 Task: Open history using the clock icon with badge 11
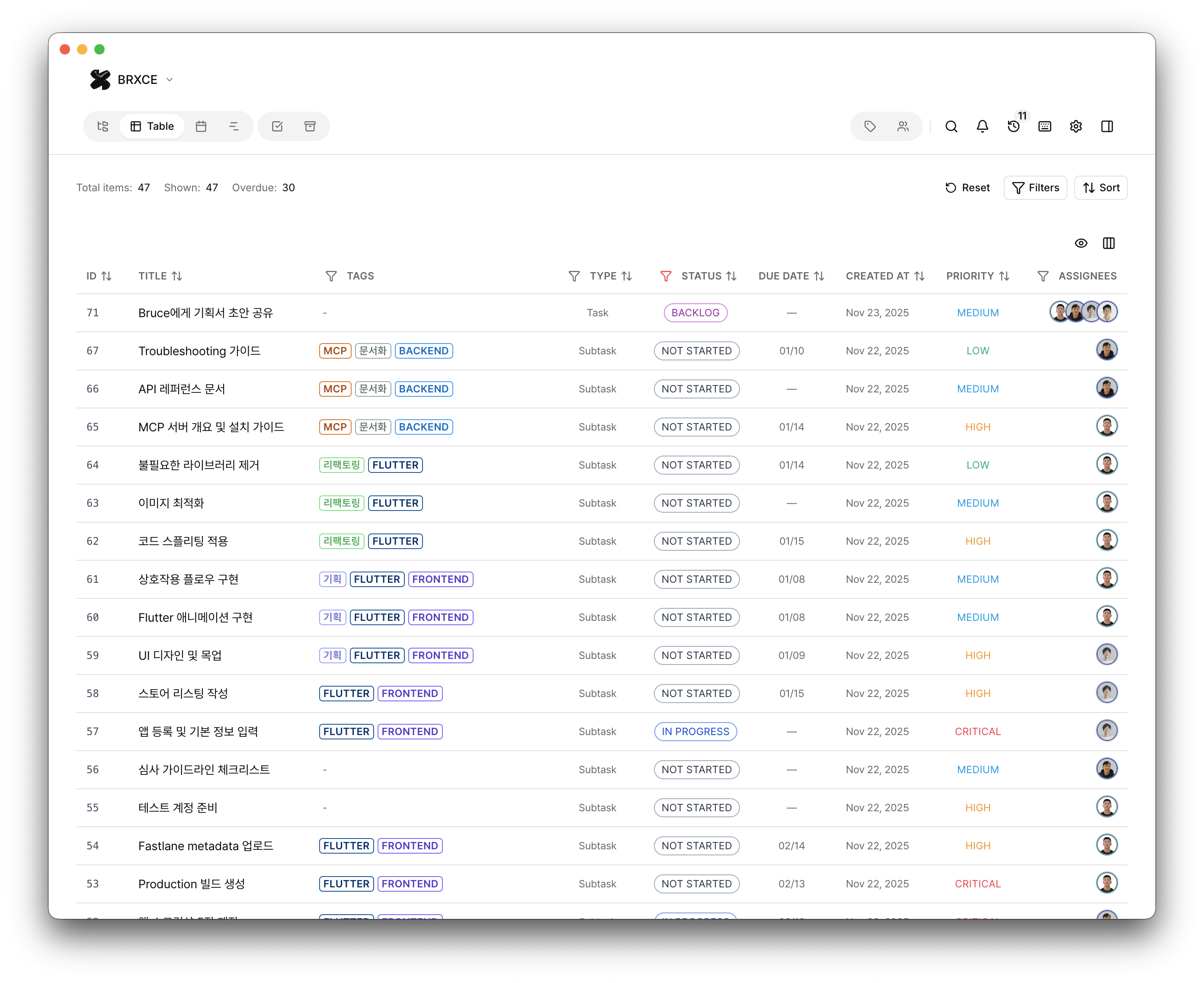[x=1014, y=126]
